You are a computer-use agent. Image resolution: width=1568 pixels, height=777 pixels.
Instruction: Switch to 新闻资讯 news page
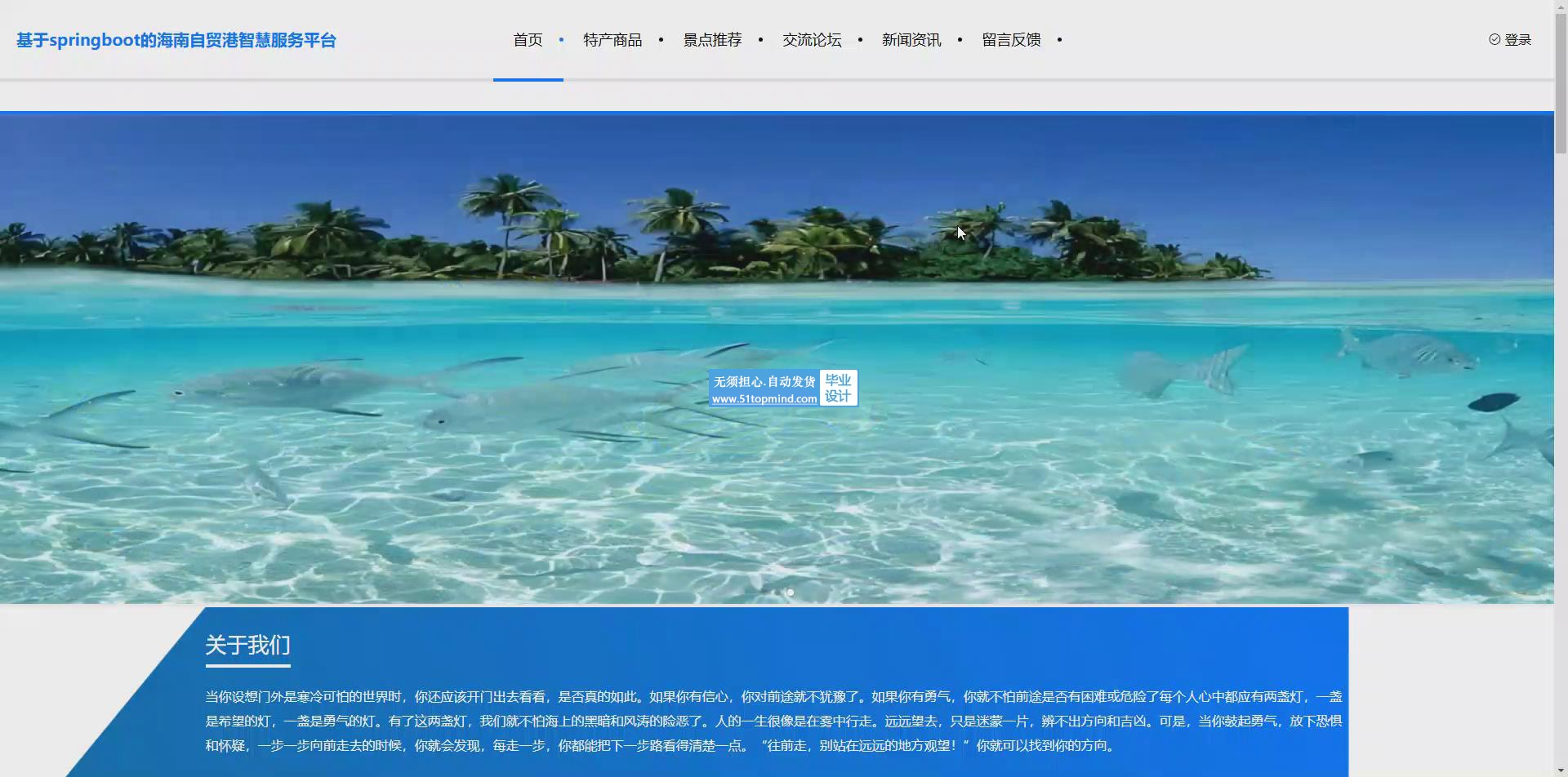point(911,40)
